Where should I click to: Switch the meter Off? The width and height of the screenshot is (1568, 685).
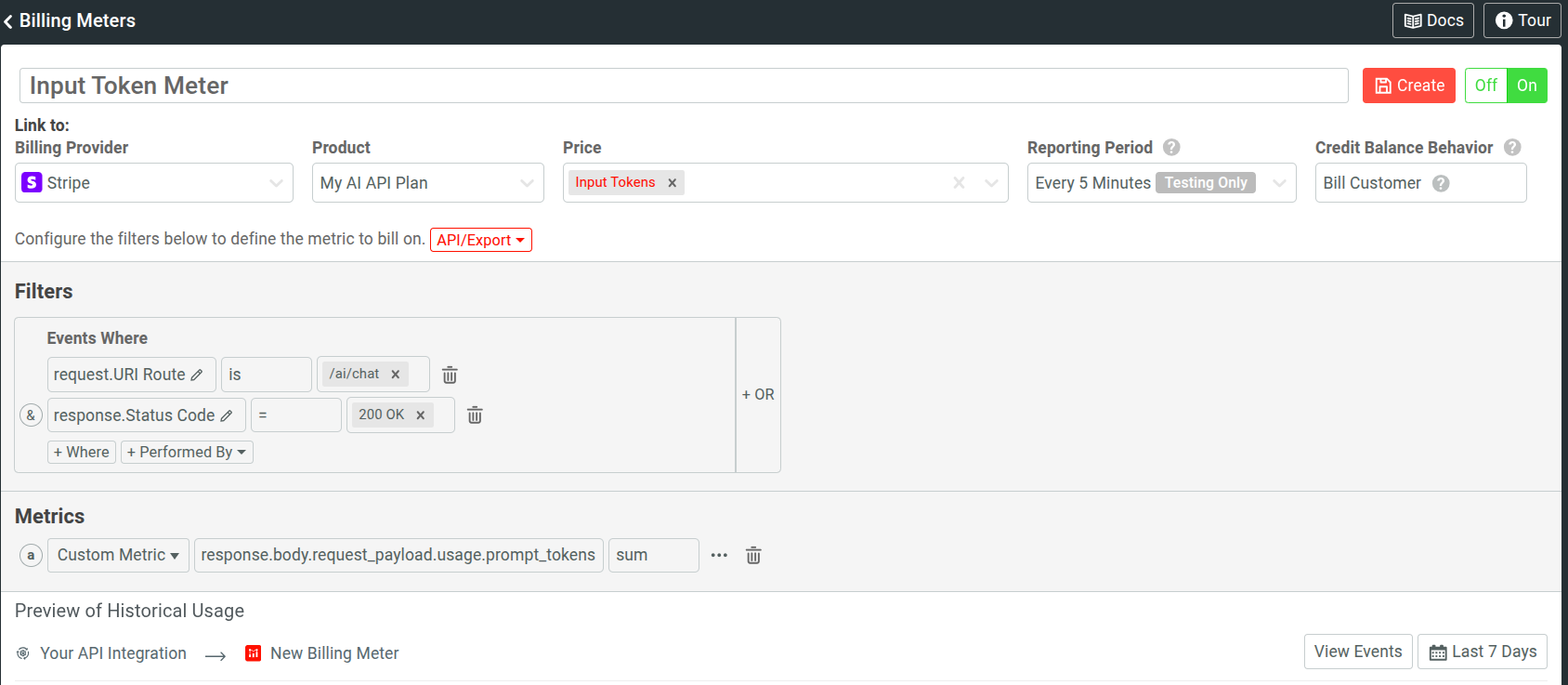point(1485,86)
